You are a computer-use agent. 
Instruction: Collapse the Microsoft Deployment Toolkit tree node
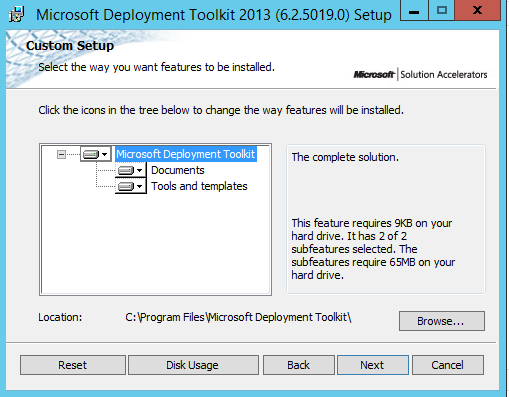pyautogui.click(x=61, y=154)
